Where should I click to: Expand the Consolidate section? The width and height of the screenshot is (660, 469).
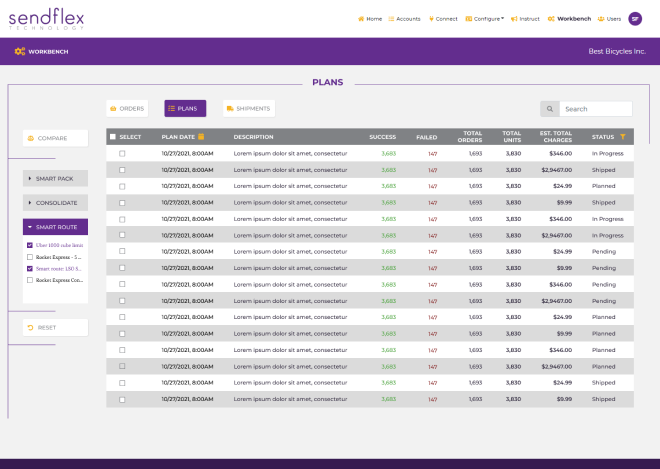[55, 203]
